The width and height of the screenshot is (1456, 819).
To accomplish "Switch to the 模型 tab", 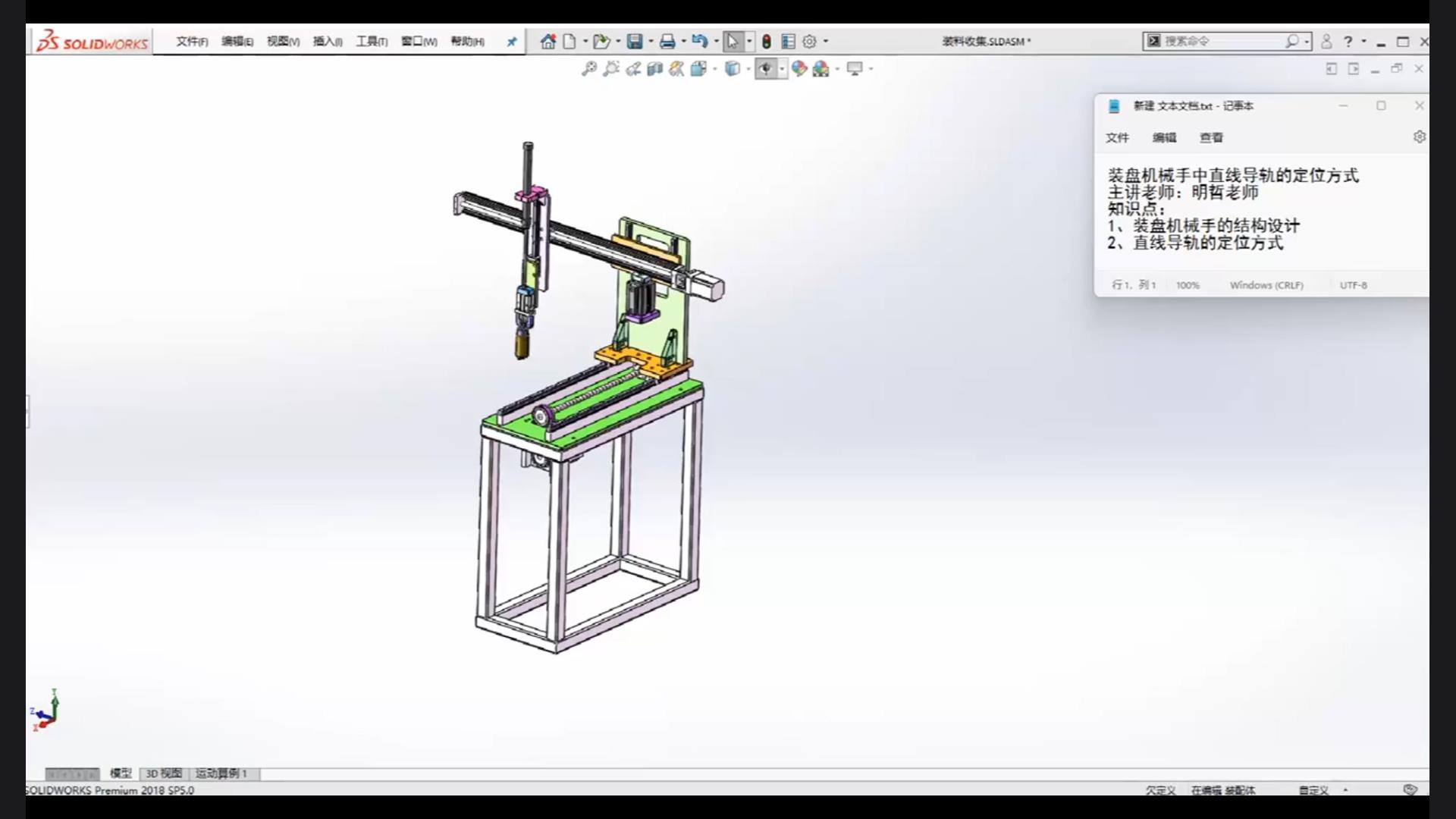I will pos(121,773).
